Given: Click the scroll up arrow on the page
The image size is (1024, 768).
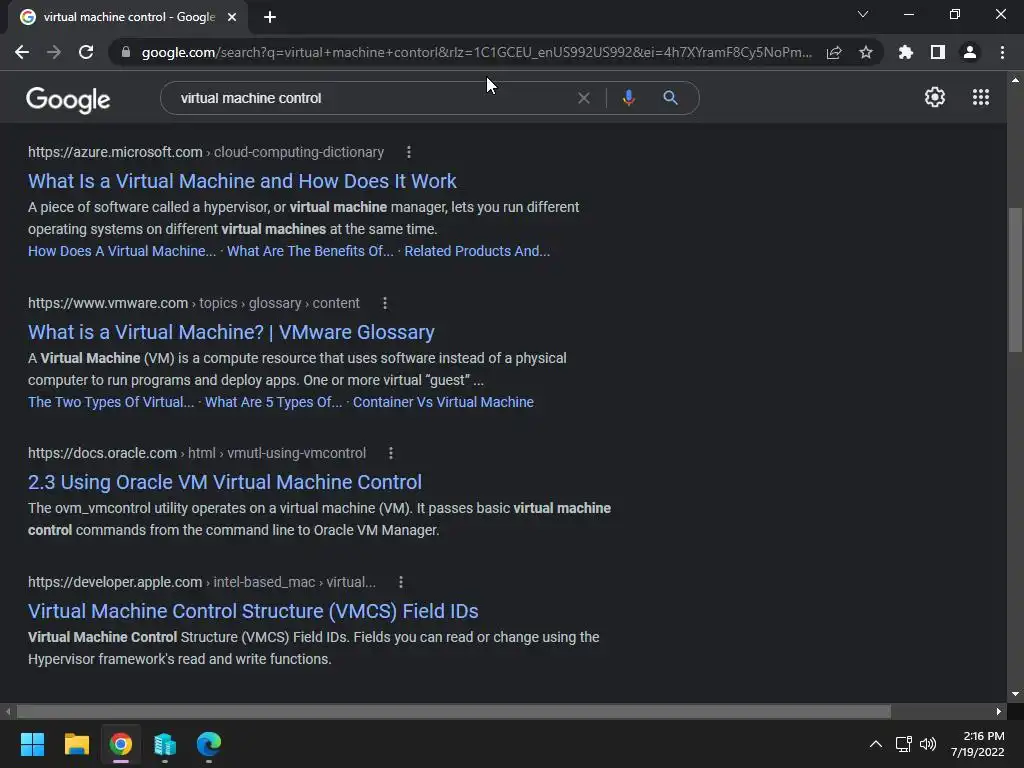Looking at the screenshot, I should [1015, 80].
